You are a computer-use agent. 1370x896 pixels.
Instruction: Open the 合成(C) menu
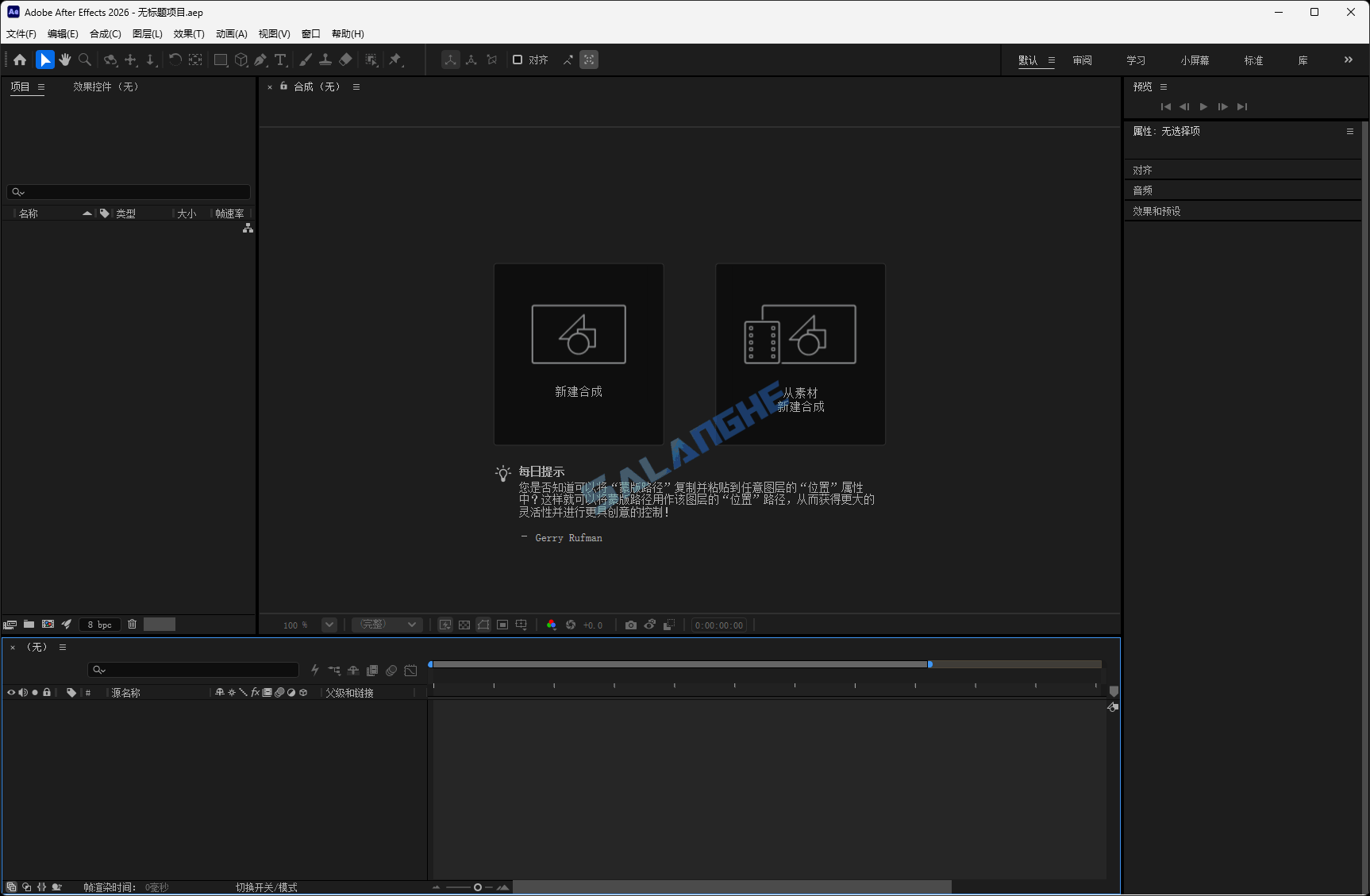point(106,34)
